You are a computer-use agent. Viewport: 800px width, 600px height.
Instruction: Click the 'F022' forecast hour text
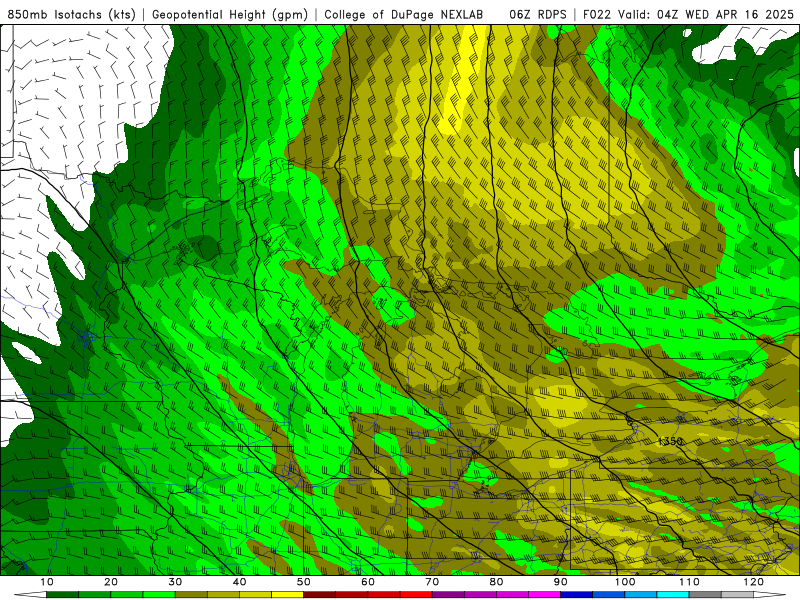point(596,14)
